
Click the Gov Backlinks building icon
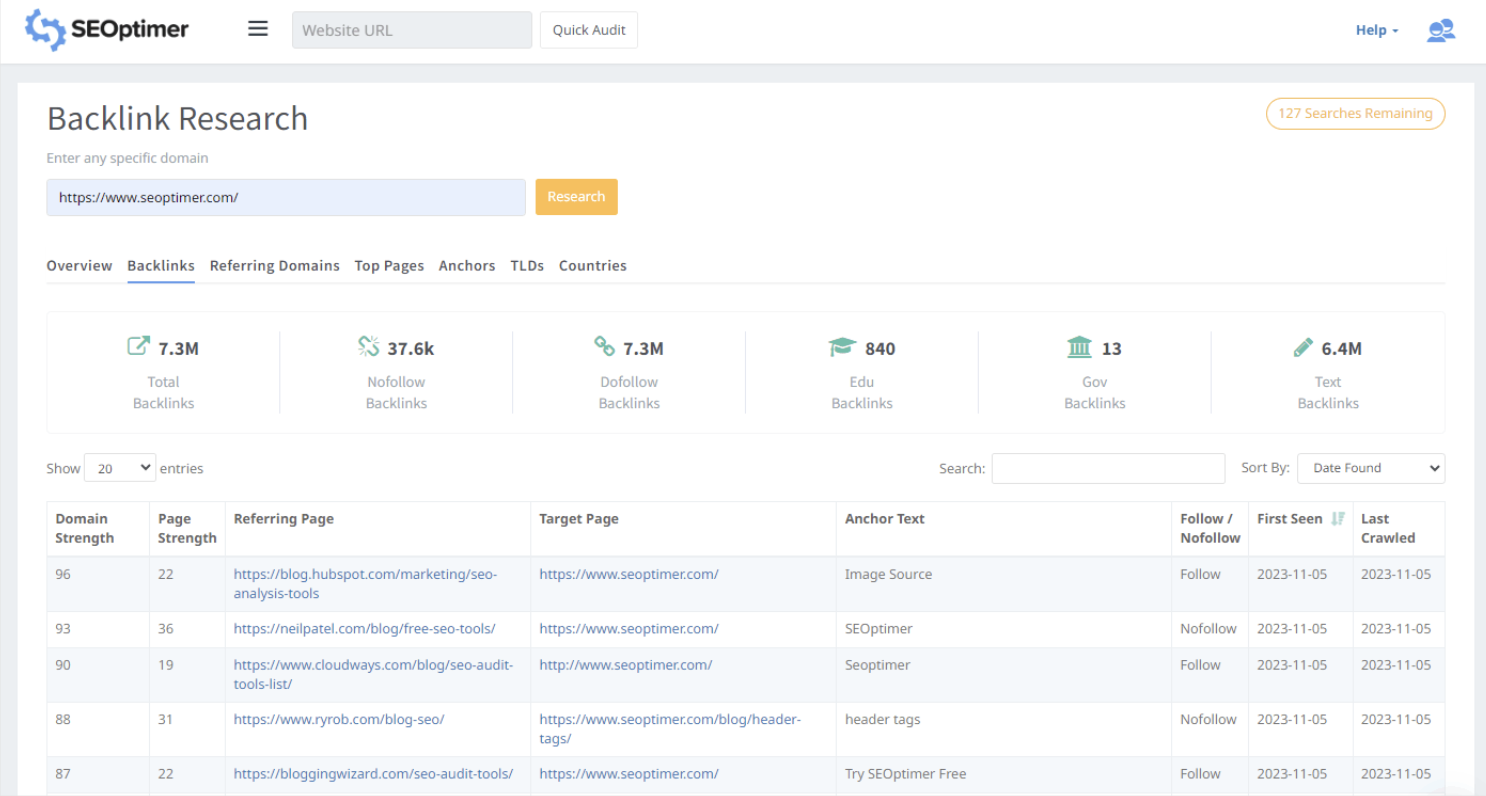click(x=1079, y=348)
